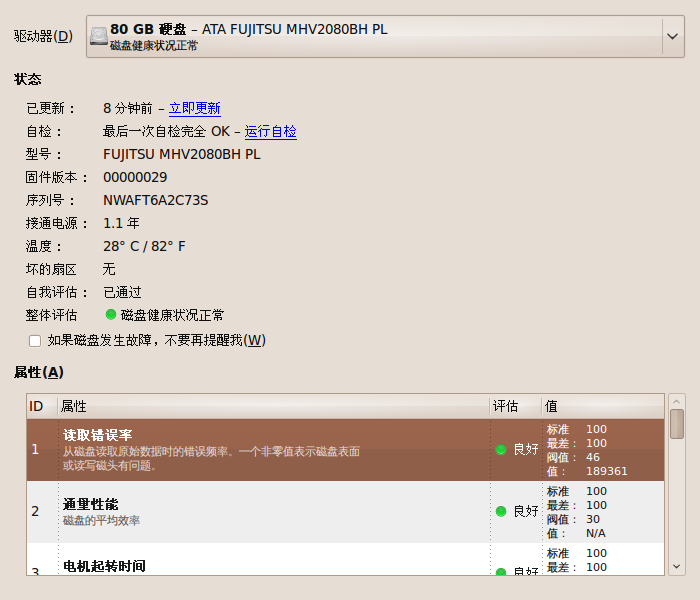Click the threshold value 46 in row 1
The height and width of the screenshot is (600, 700).
593,457
